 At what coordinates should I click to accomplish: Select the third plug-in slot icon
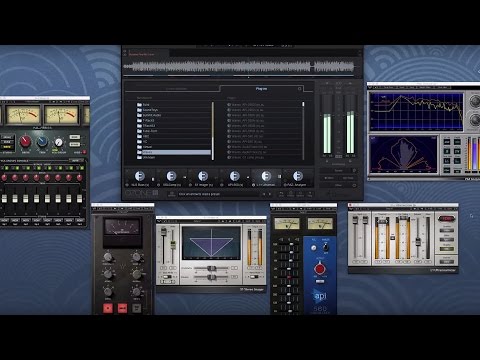tap(203, 176)
